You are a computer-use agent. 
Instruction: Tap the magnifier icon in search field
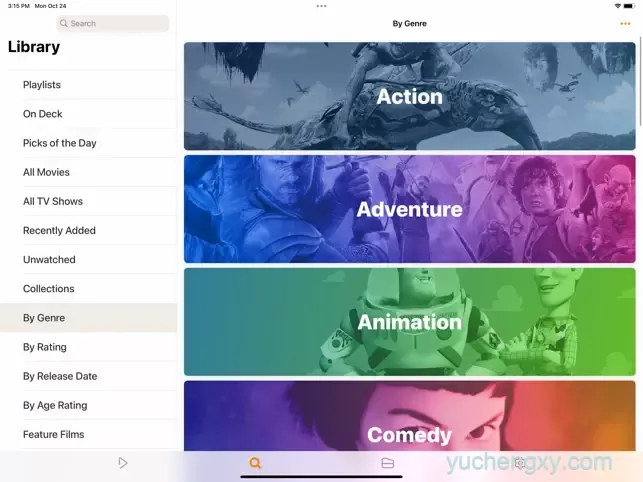(x=64, y=23)
